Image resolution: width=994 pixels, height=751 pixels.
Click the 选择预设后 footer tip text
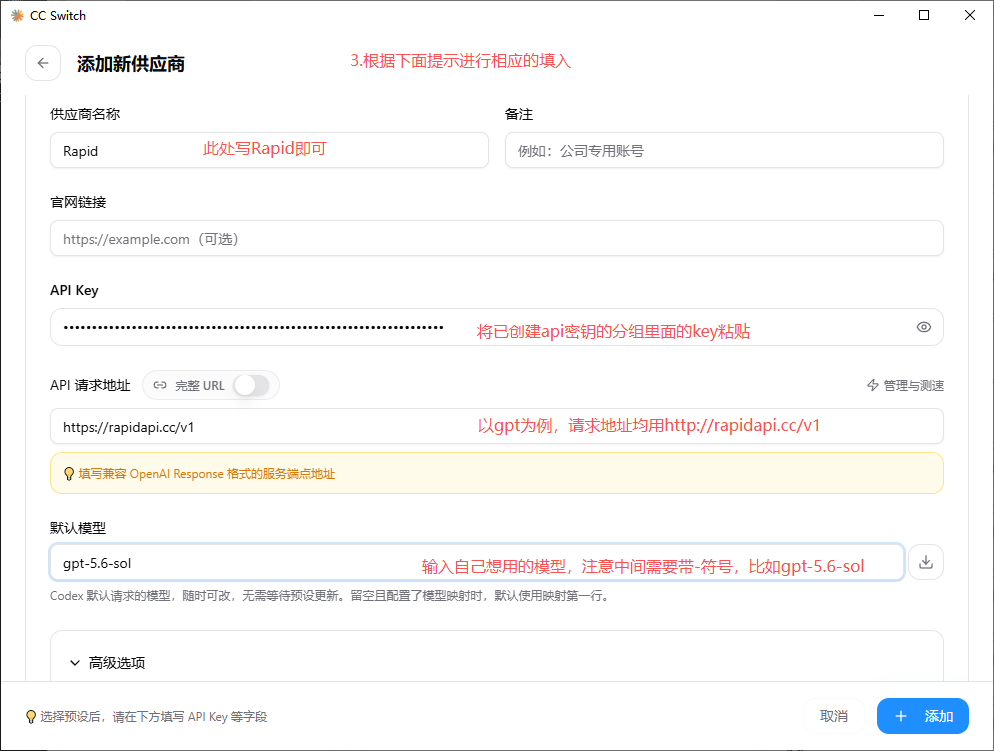[153, 717]
